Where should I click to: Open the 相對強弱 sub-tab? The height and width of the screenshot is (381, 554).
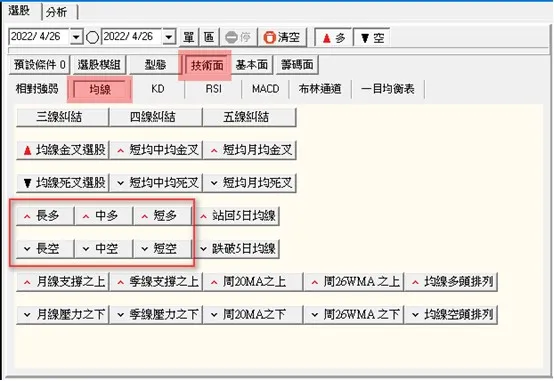37,89
